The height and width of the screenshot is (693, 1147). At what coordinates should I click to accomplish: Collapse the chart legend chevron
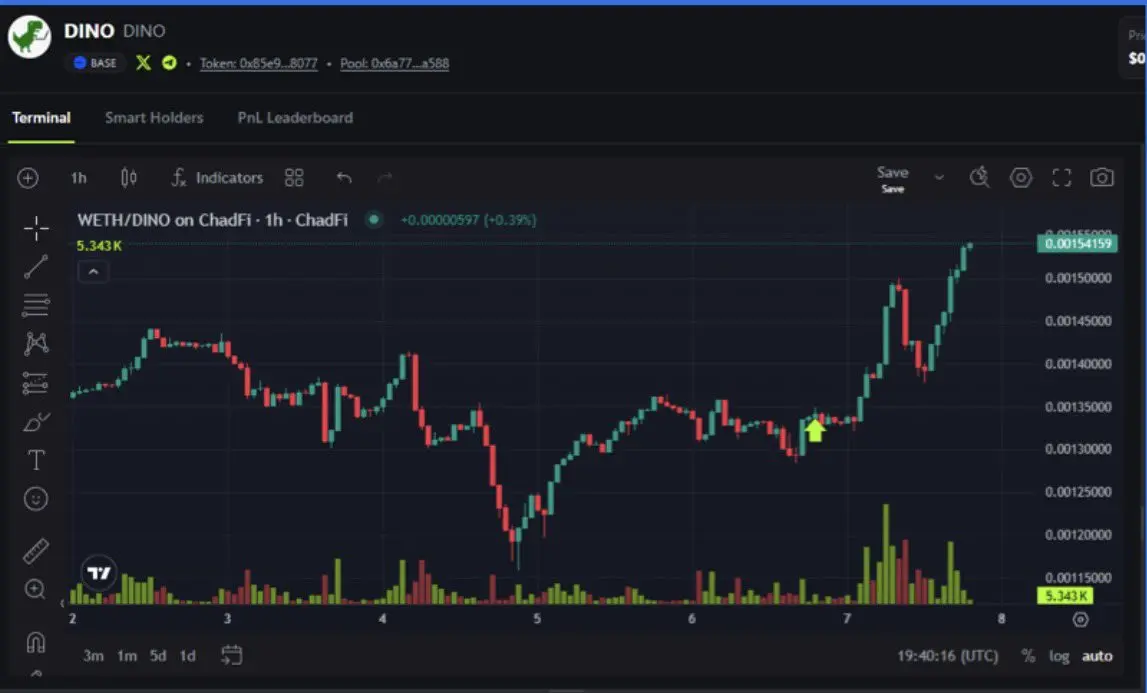point(93,272)
